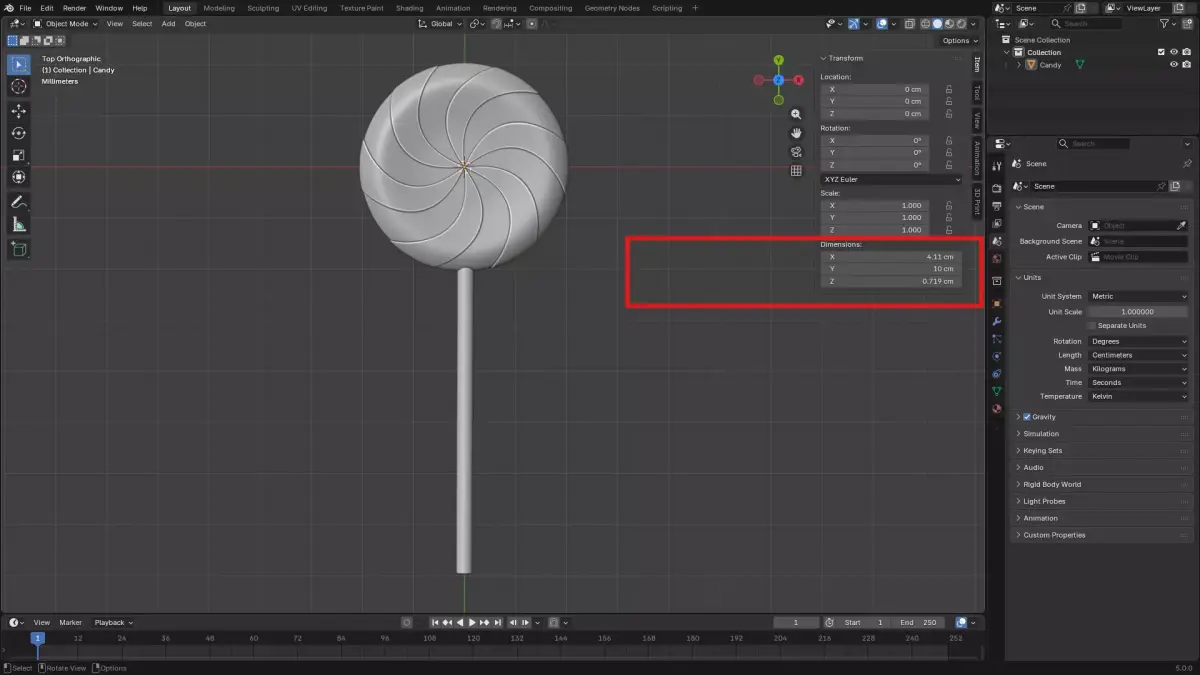1200x675 pixels.
Task: Expand the Simulation panel
Action: click(1040, 434)
